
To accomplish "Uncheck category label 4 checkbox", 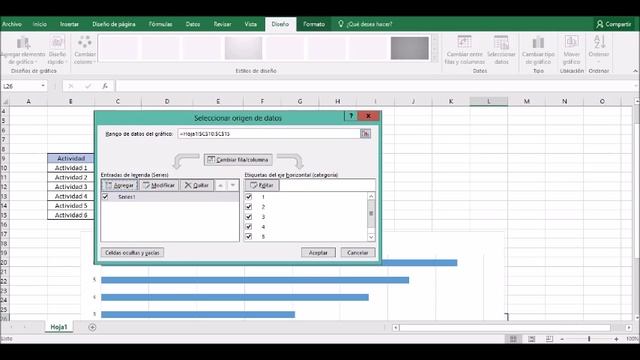I will 249,227.
